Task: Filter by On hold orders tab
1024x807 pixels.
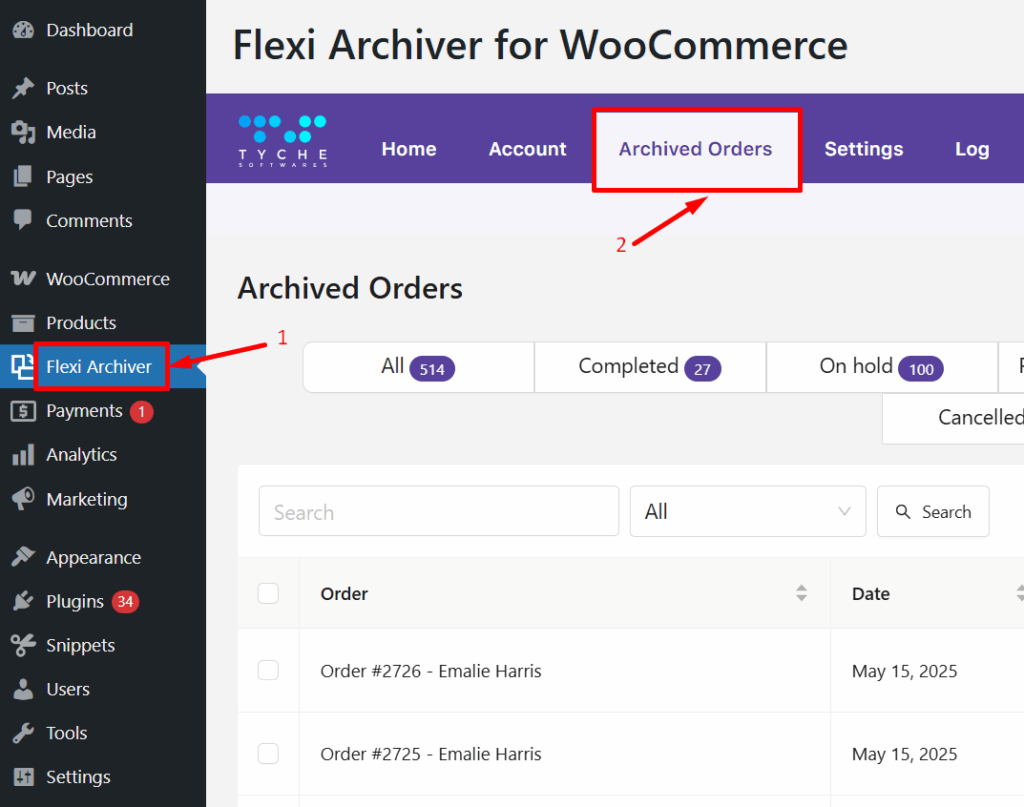Action: [882, 367]
